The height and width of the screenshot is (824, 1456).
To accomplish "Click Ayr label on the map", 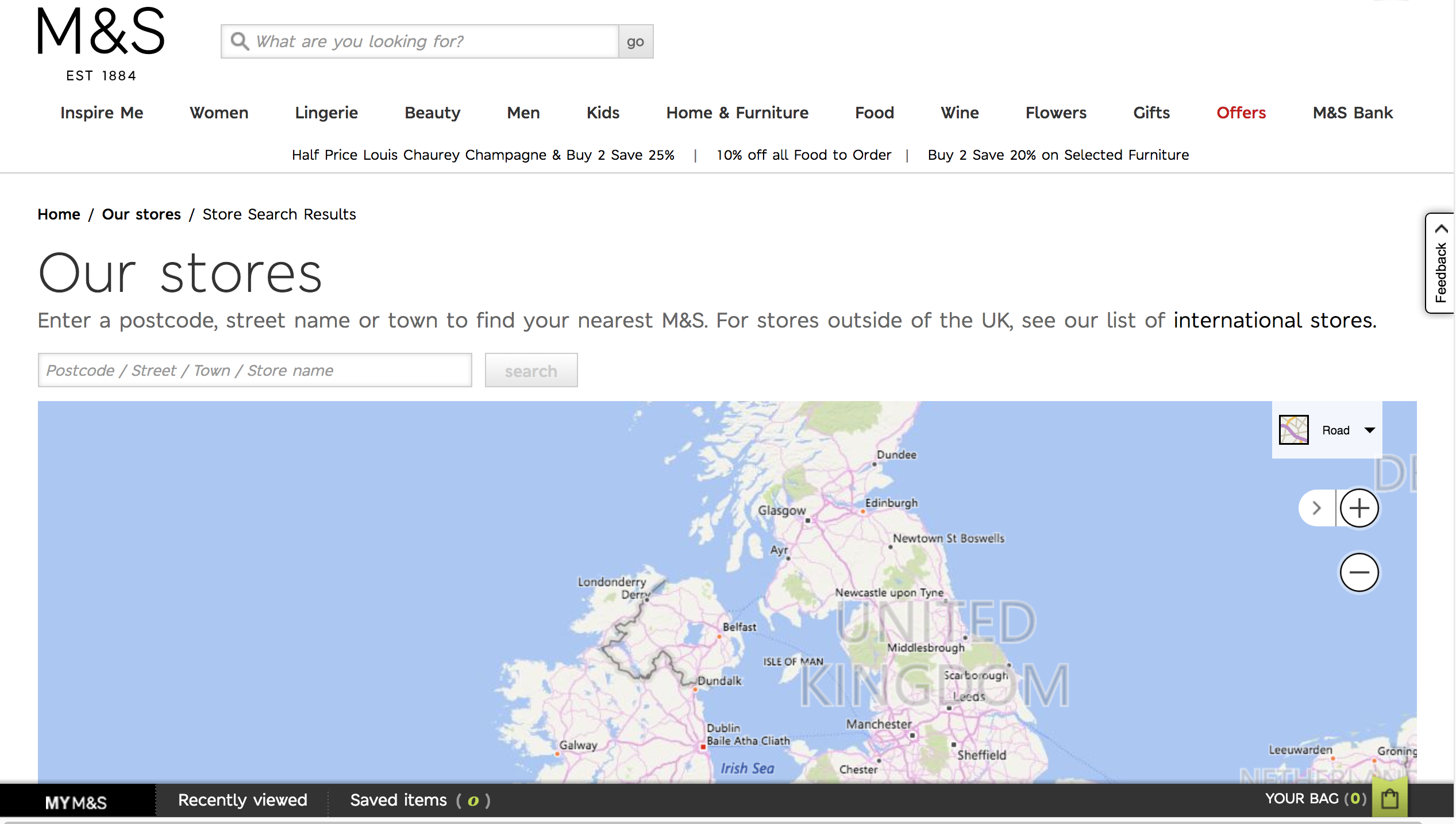I will 779,550.
